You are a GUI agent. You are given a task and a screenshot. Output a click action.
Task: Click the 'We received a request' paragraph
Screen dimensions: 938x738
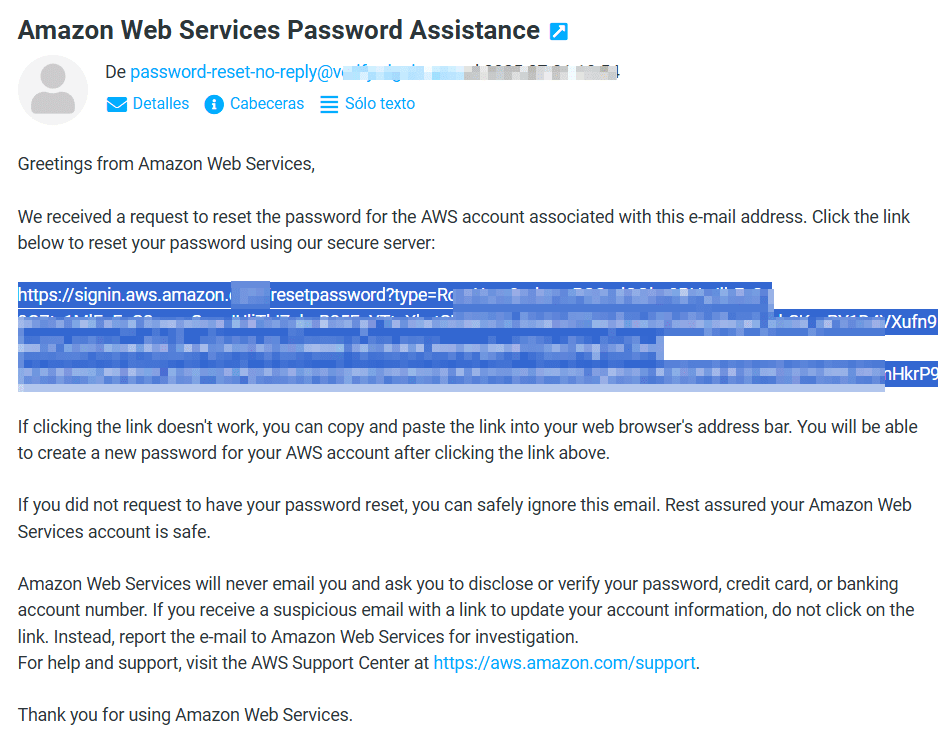(x=464, y=230)
